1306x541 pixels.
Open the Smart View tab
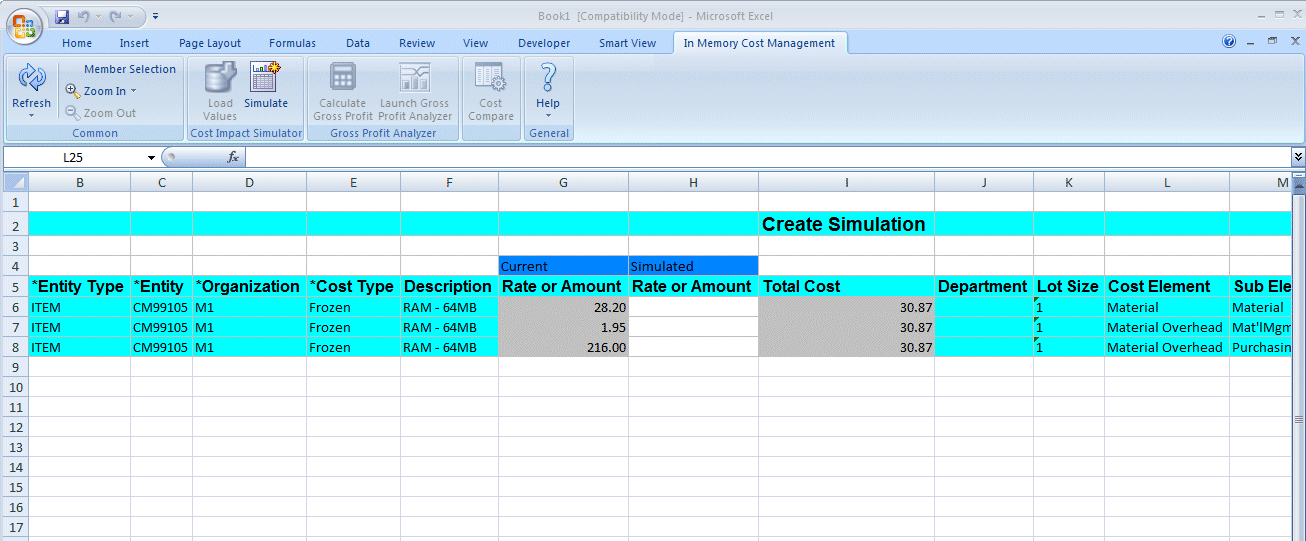pyautogui.click(x=628, y=43)
